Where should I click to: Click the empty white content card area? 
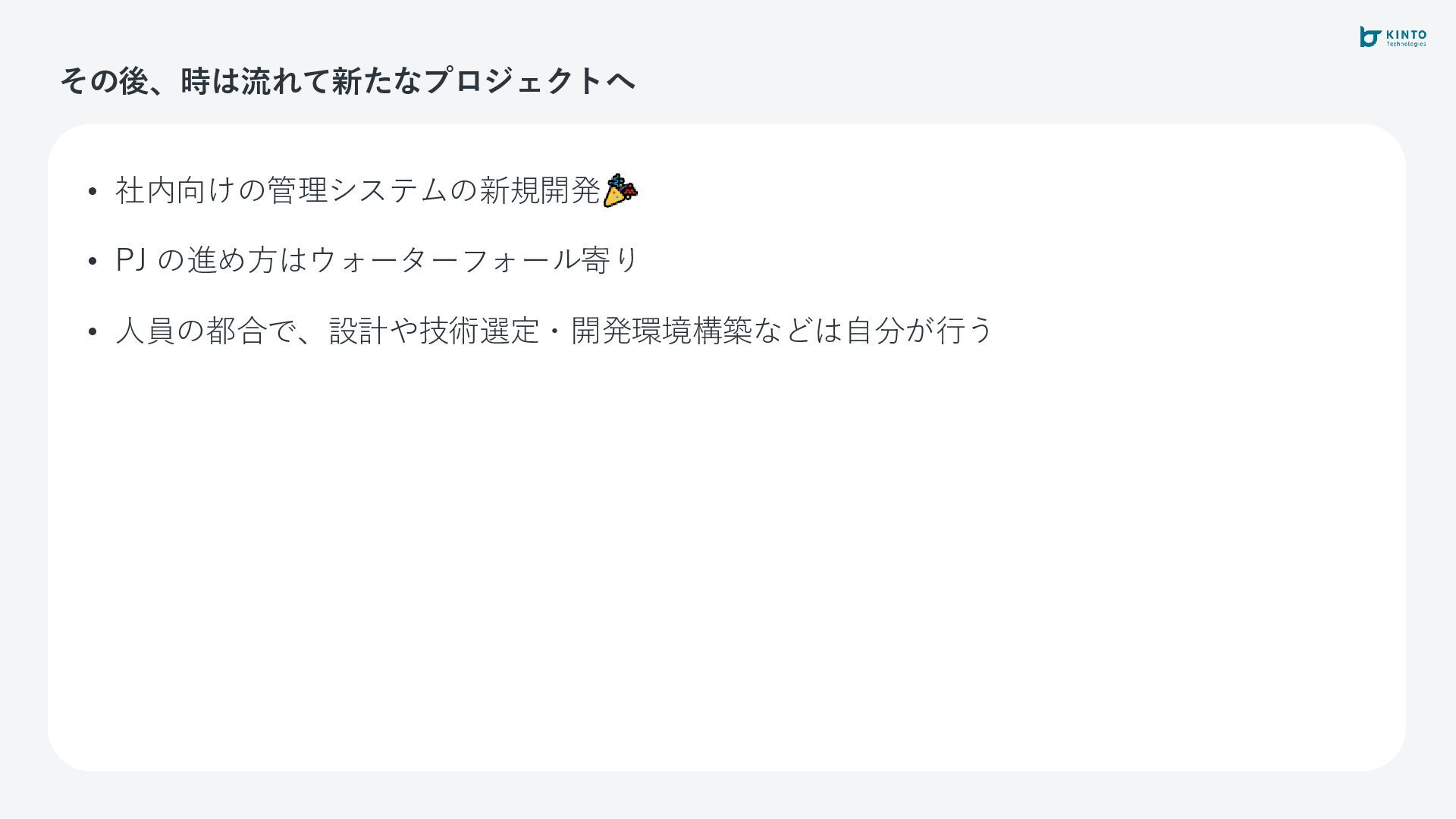[x=726, y=561]
